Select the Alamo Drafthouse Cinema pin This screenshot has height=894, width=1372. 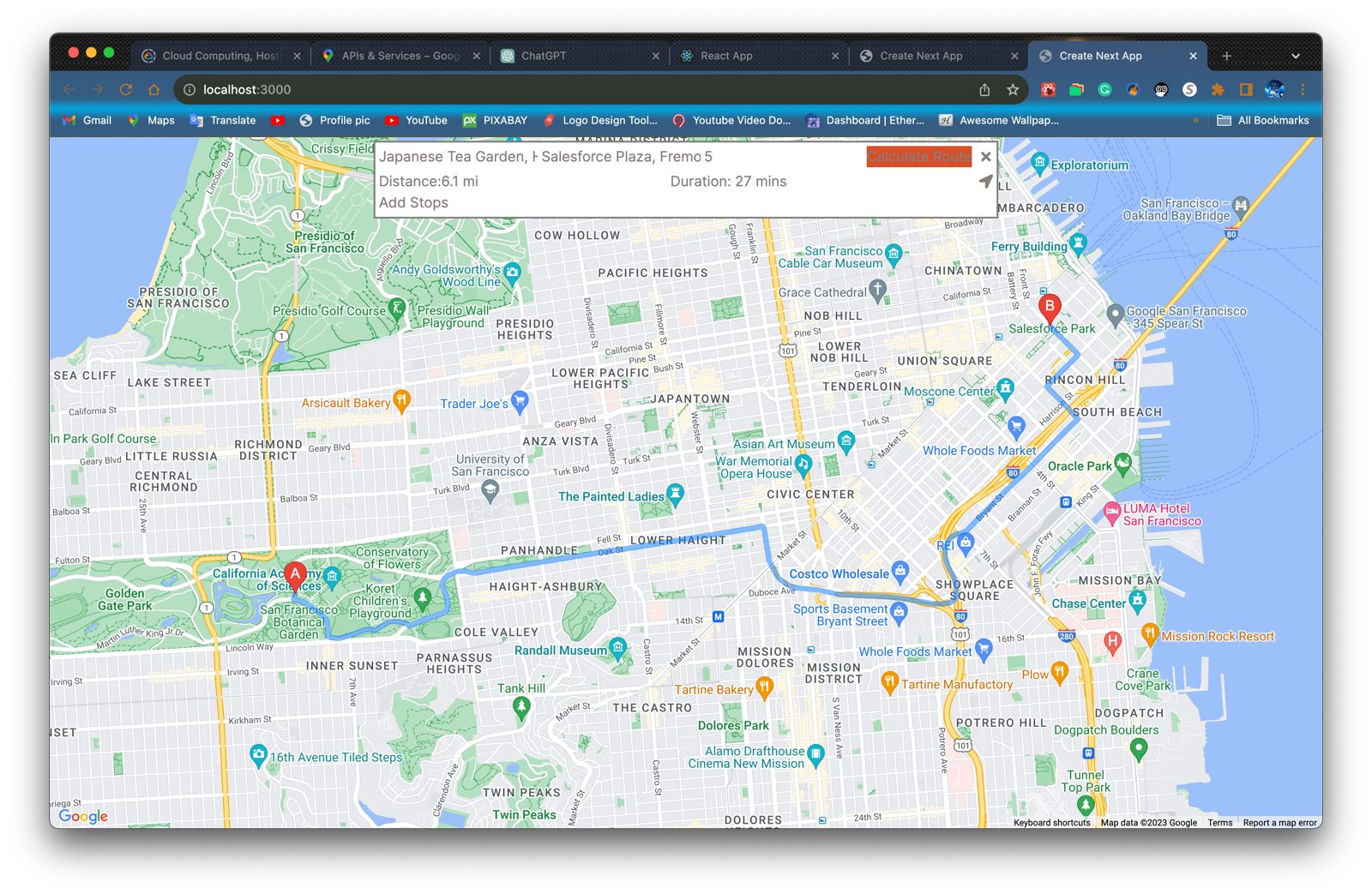coord(815,755)
